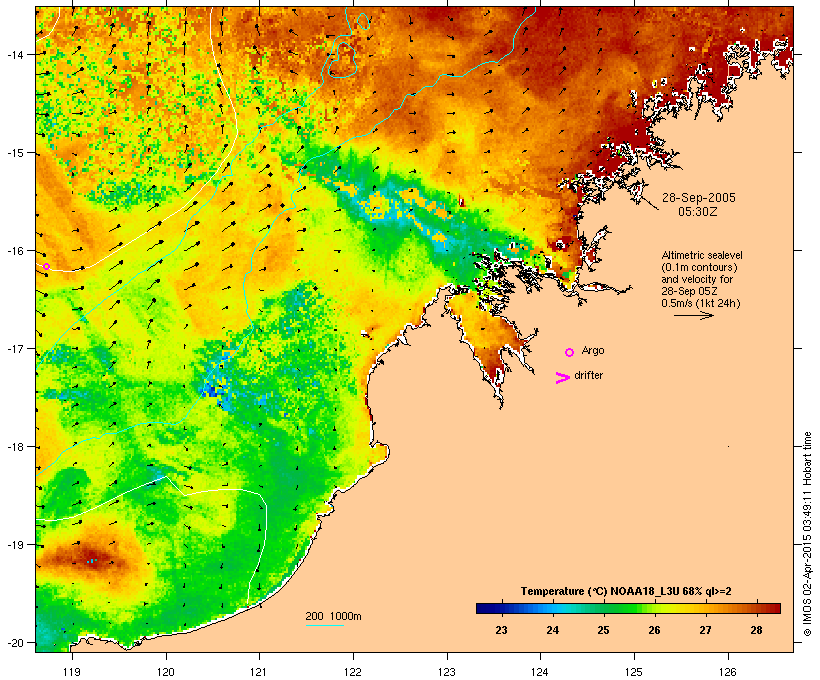This screenshot has width=820, height=680.
Task: Click longitude axis label 119
Action: [72, 672]
